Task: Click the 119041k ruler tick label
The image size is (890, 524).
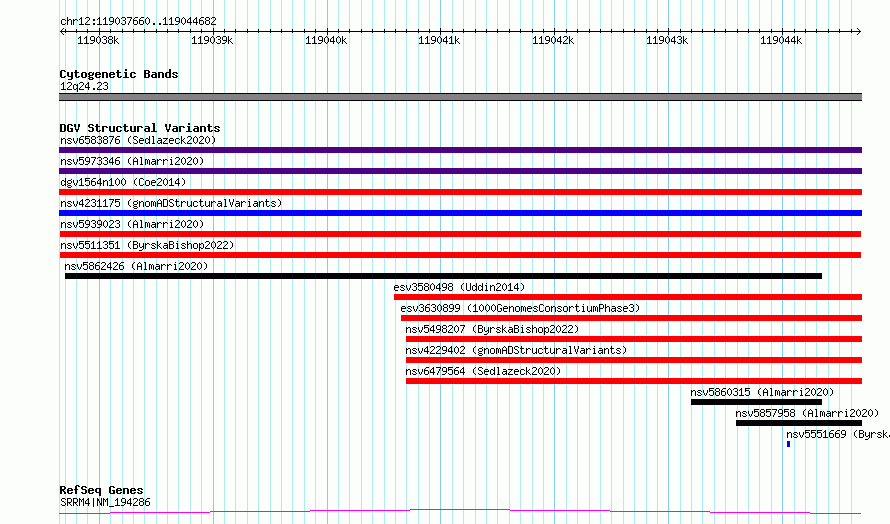Action: (439, 40)
